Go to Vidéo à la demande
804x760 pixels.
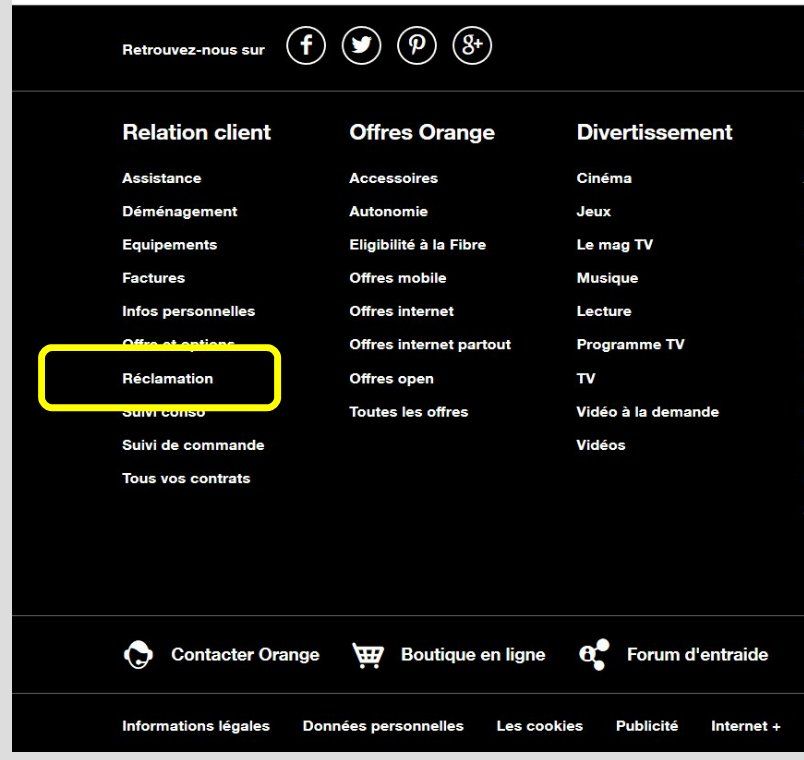tap(647, 412)
